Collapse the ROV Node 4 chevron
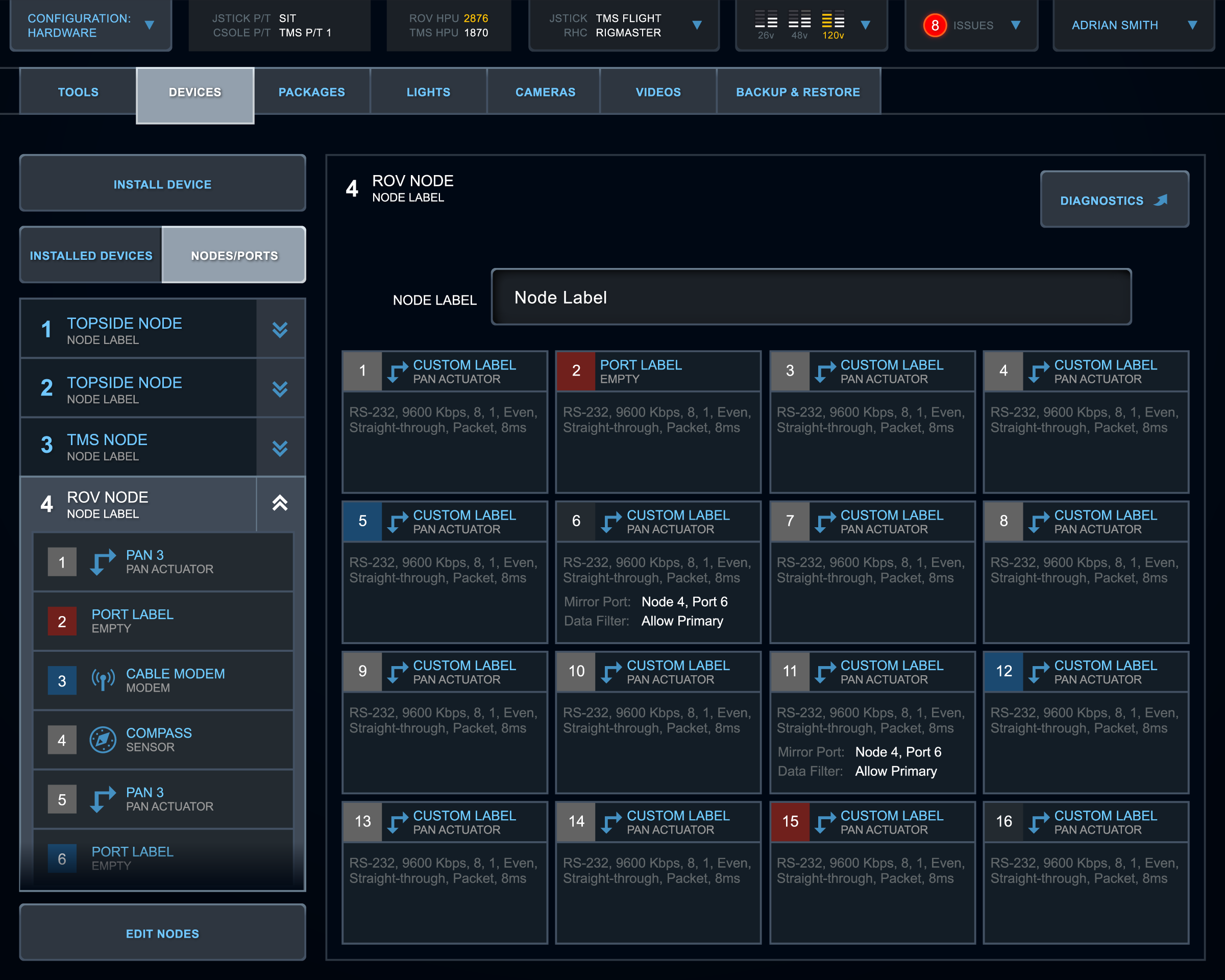The width and height of the screenshot is (1225, 980). pos(280,503)
